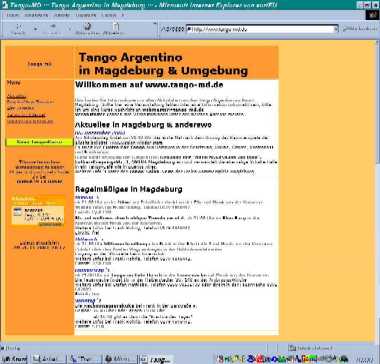Image resolution: width=380 pixels, height=364 pixels.
Task: Click the clipboard-shaped toolbar icon
Action: point(115,29)
